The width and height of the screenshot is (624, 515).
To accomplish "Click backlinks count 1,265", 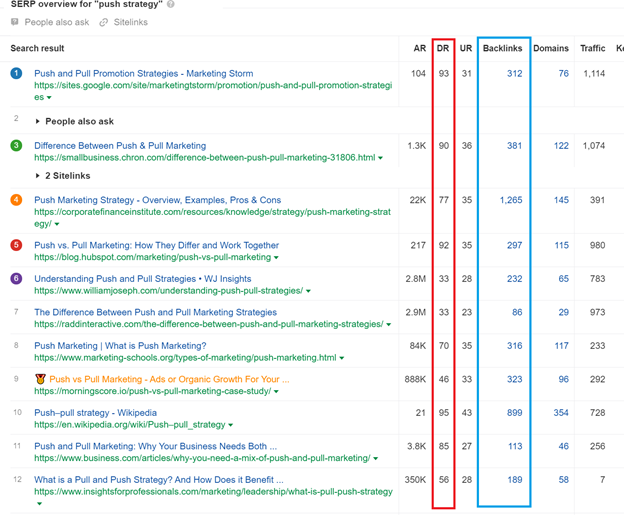I will [x=511, y=200].
